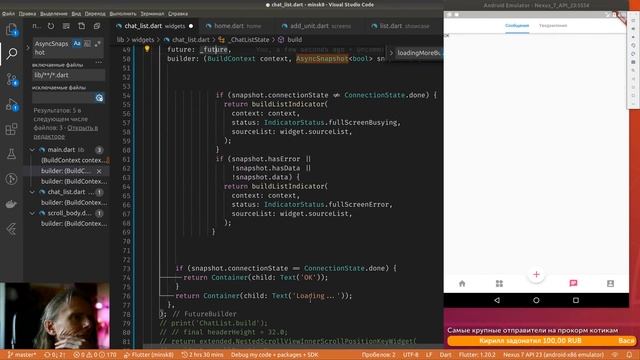Click the lightbulb code action icon
Image resolution: width=640 pixels, height=360 pixels.
point(147,49)
